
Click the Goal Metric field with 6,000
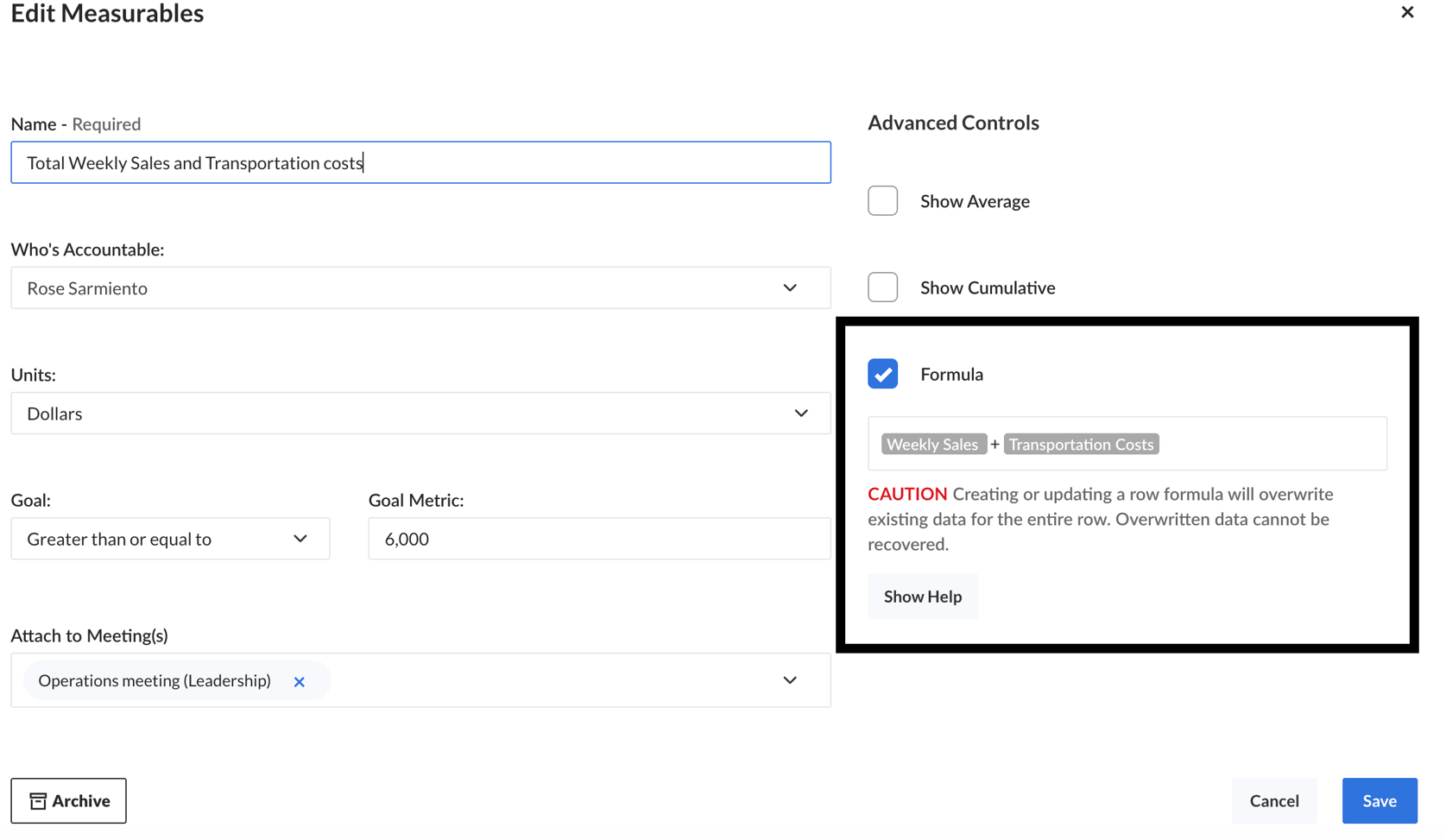(x=599, y=539)
